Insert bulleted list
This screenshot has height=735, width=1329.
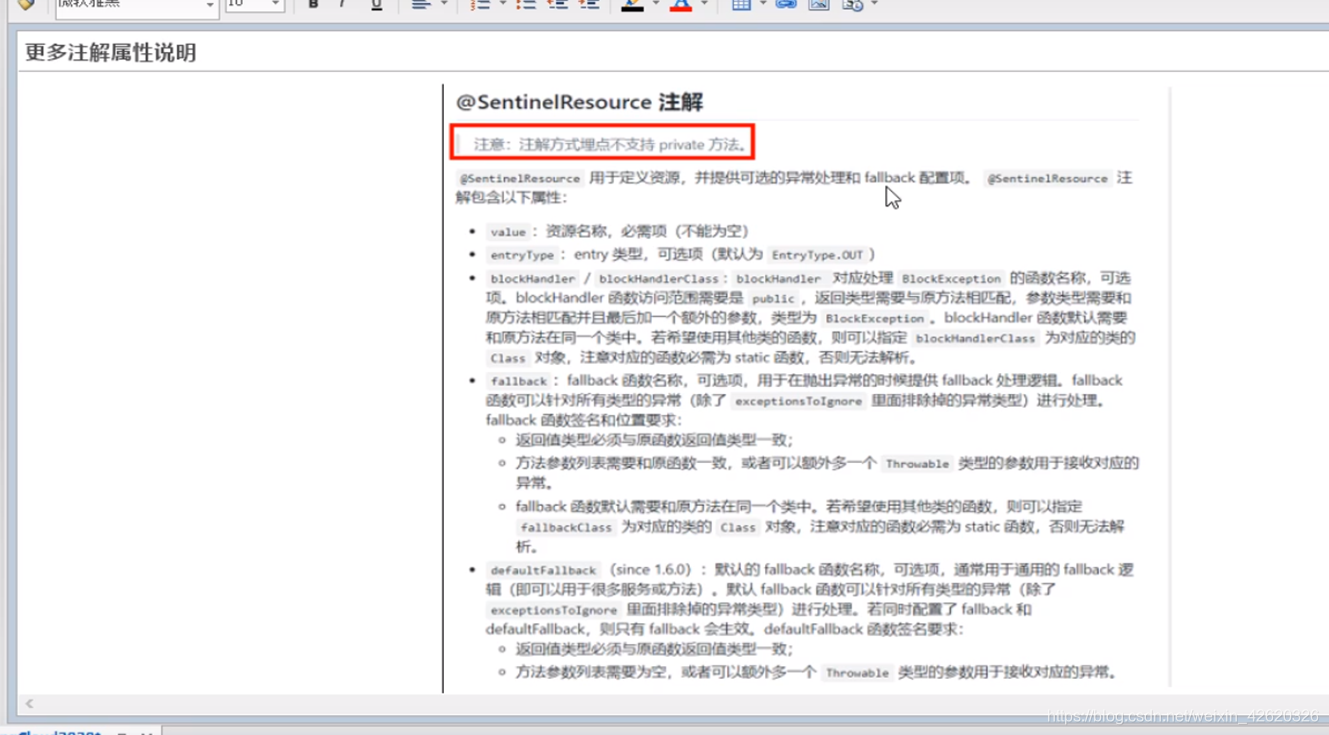(x=526, y=4)
